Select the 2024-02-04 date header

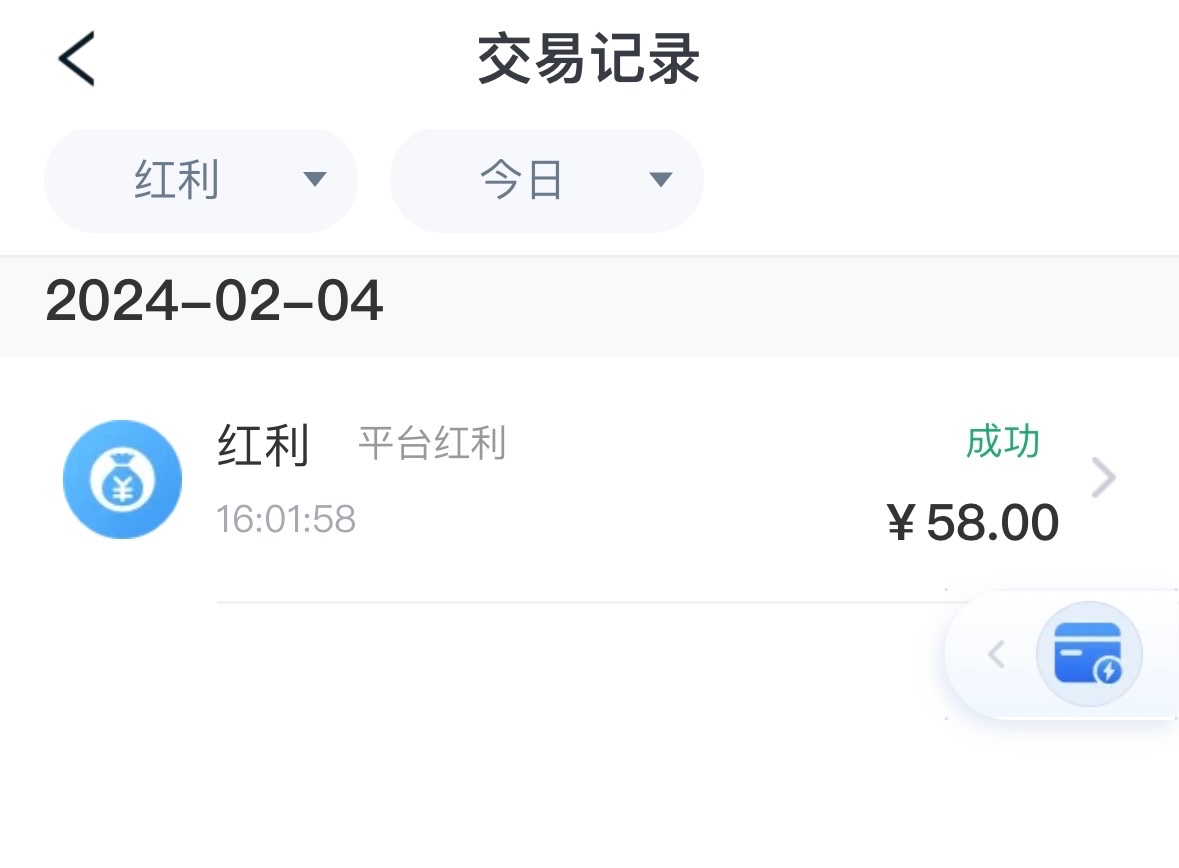[214, 301]
